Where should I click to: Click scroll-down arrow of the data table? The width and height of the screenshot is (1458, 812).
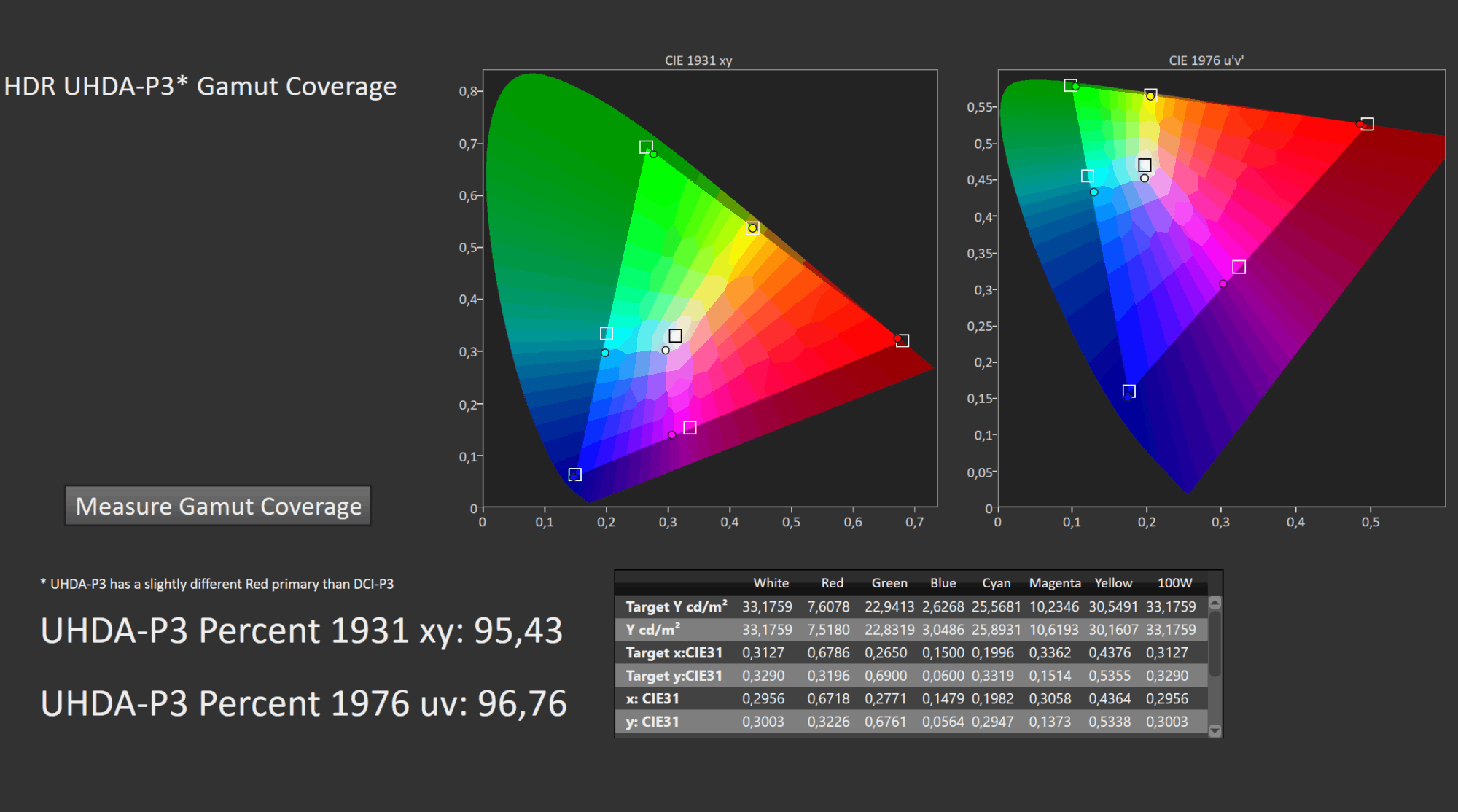point(1215,730)
